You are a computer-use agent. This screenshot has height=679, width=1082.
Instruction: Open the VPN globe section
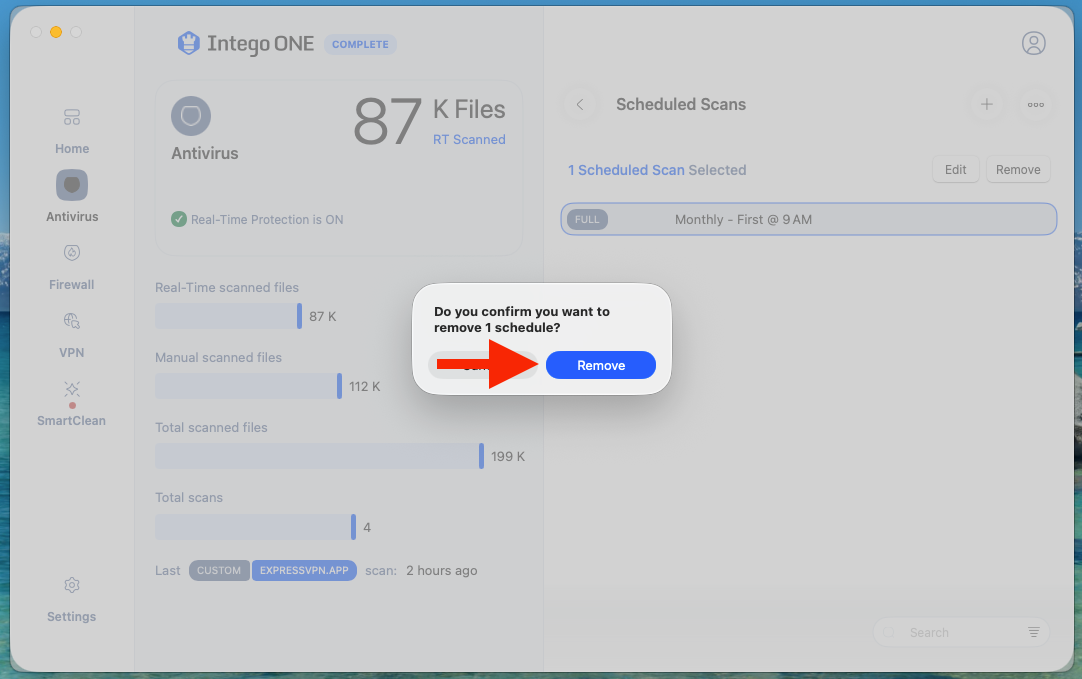pos(72,335)
